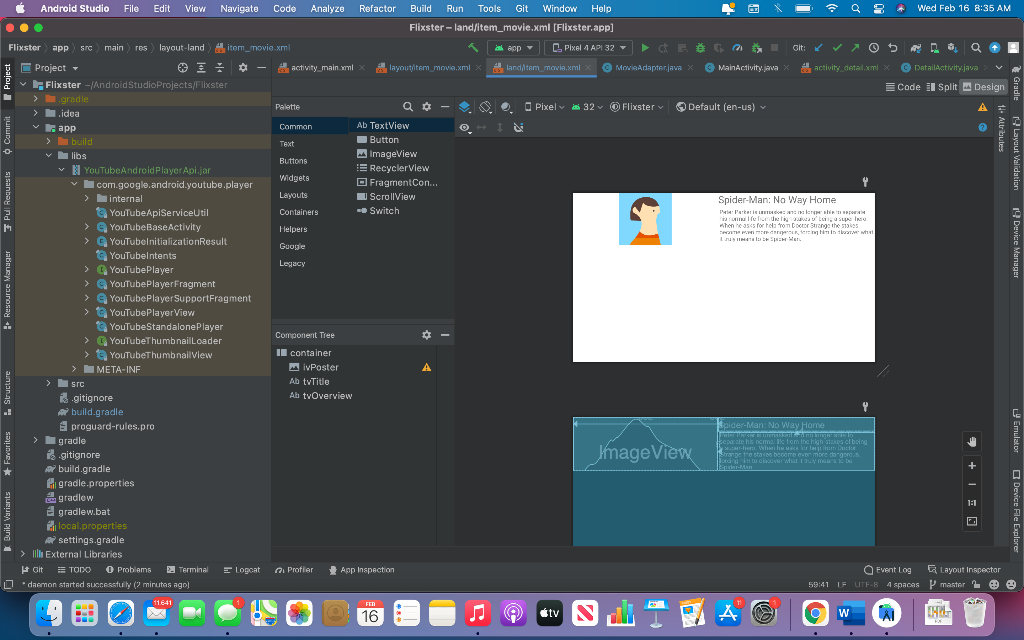Click the layout warning triangle icon
This screenshot has width=1024, height=640.
[x=982, y=107]
